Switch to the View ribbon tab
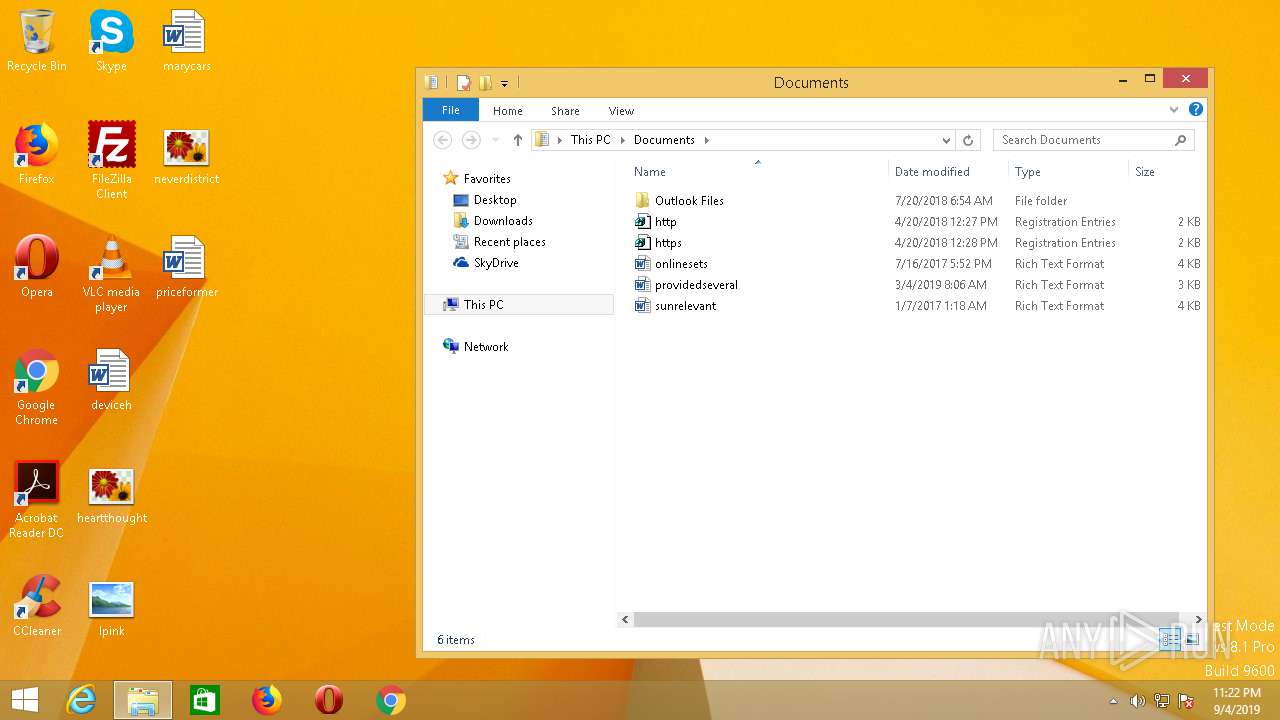The image size is (1280, 720). [621, 111]
